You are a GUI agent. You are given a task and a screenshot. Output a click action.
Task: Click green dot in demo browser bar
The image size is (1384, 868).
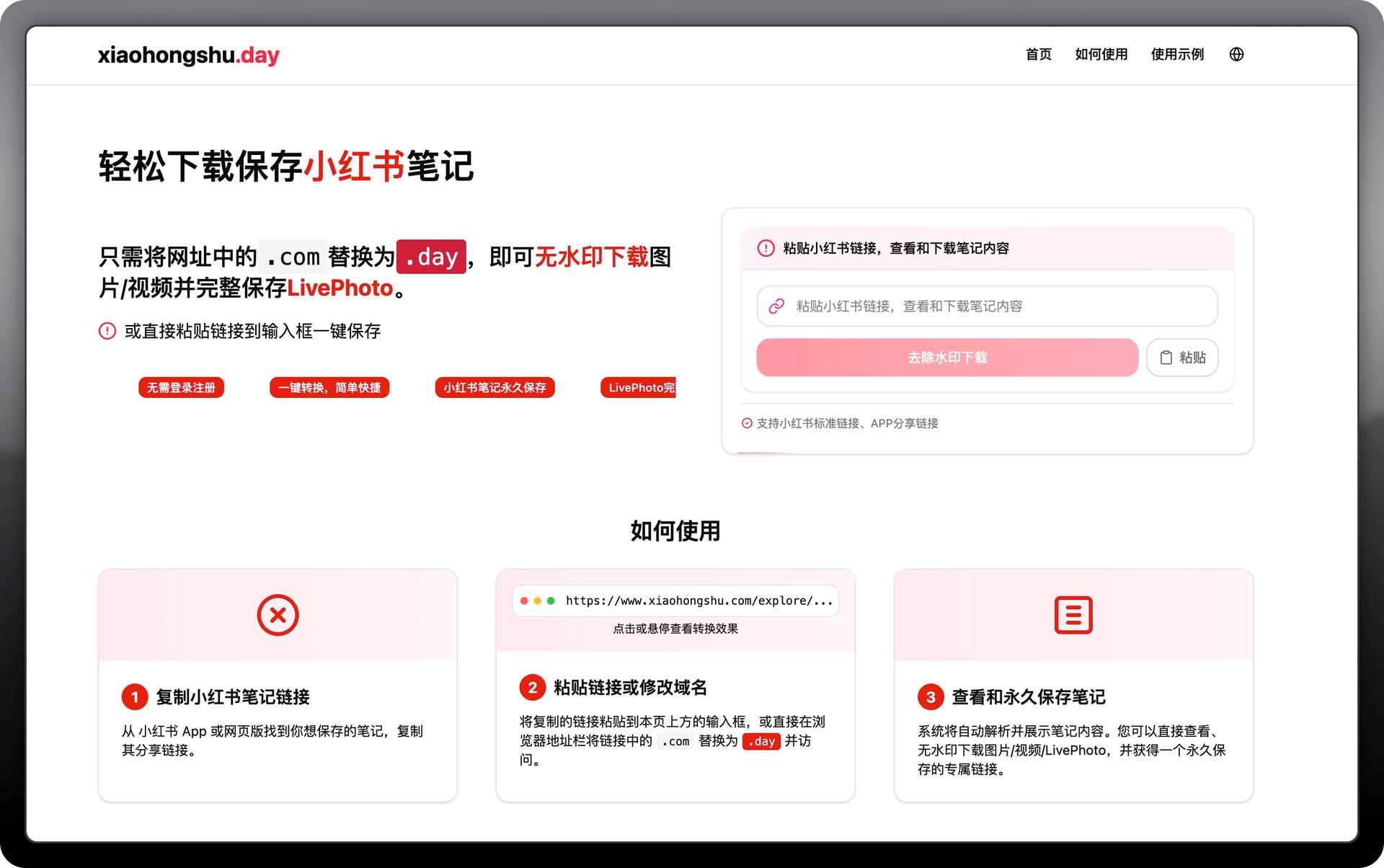551,601
